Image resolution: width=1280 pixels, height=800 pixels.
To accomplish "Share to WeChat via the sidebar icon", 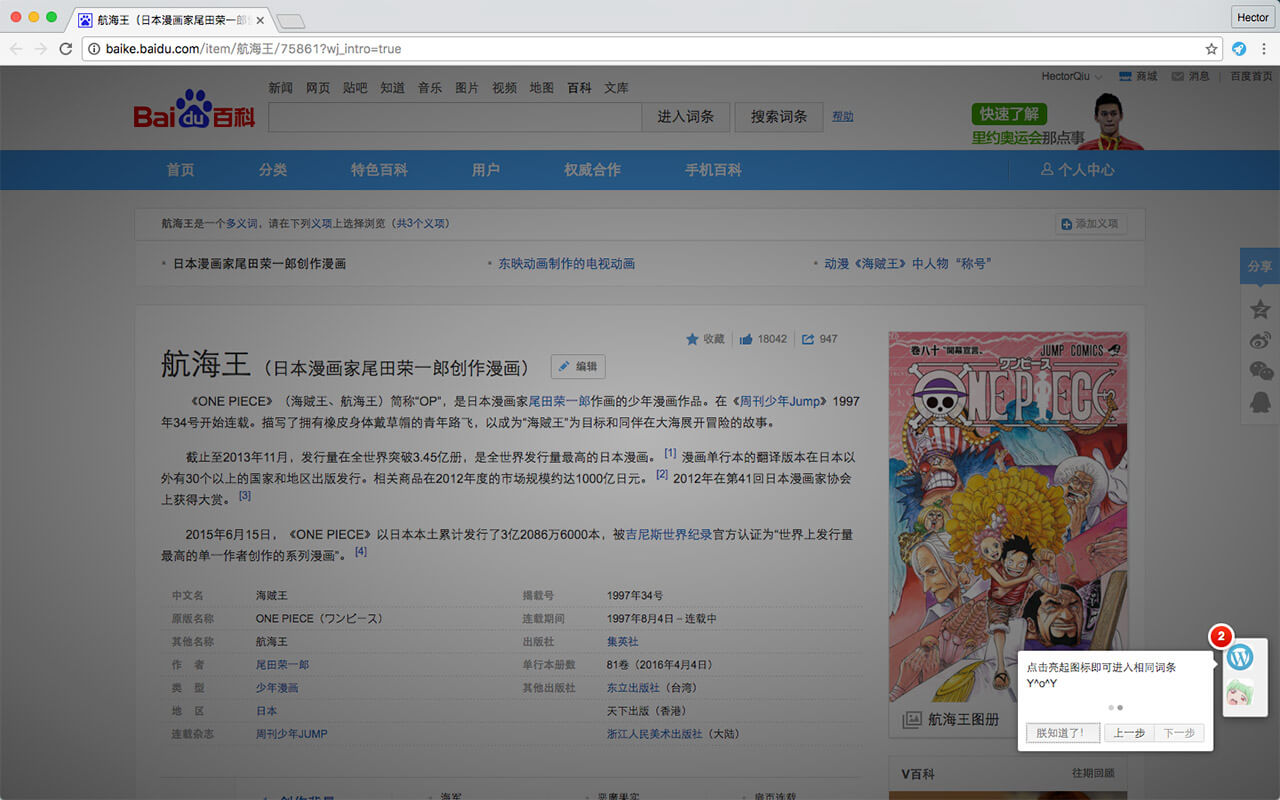I will tap(1261, 371).
